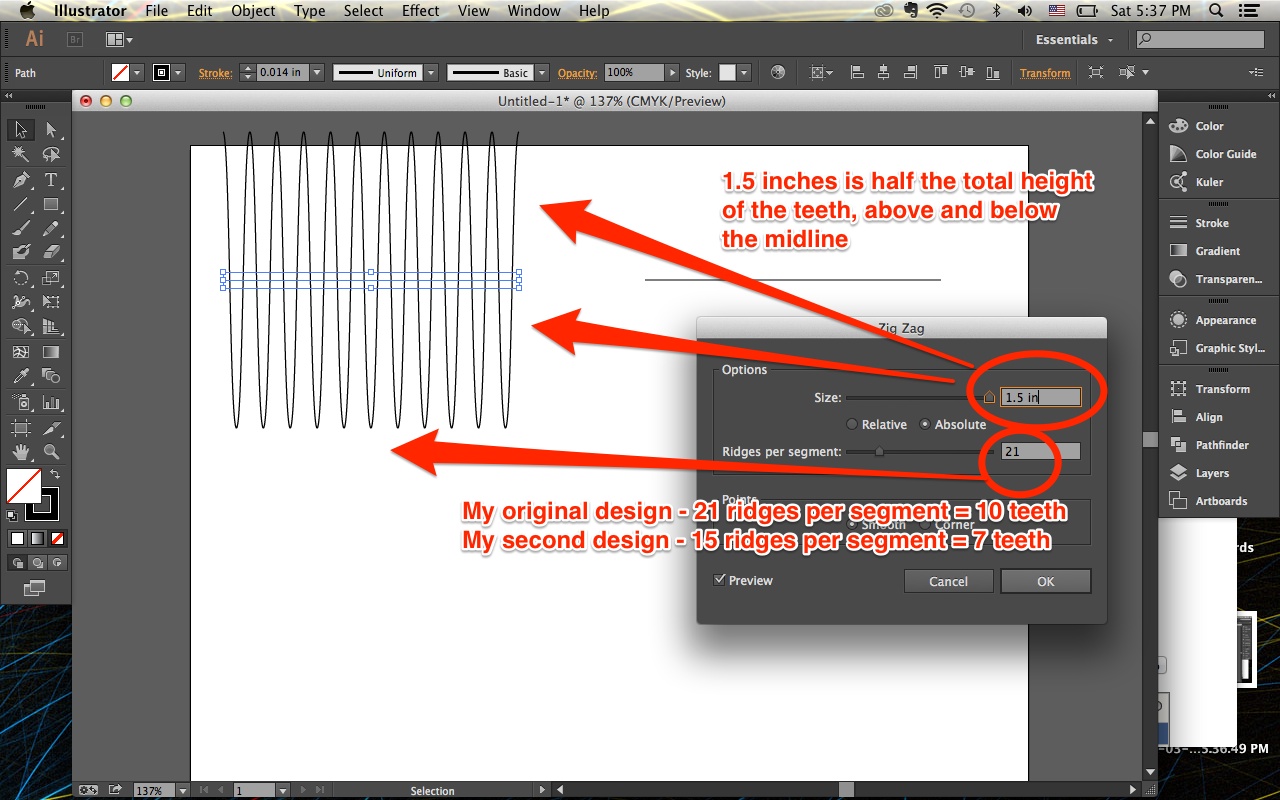
Task: Click the Ridges per segment slider handle
Action: 879,452
